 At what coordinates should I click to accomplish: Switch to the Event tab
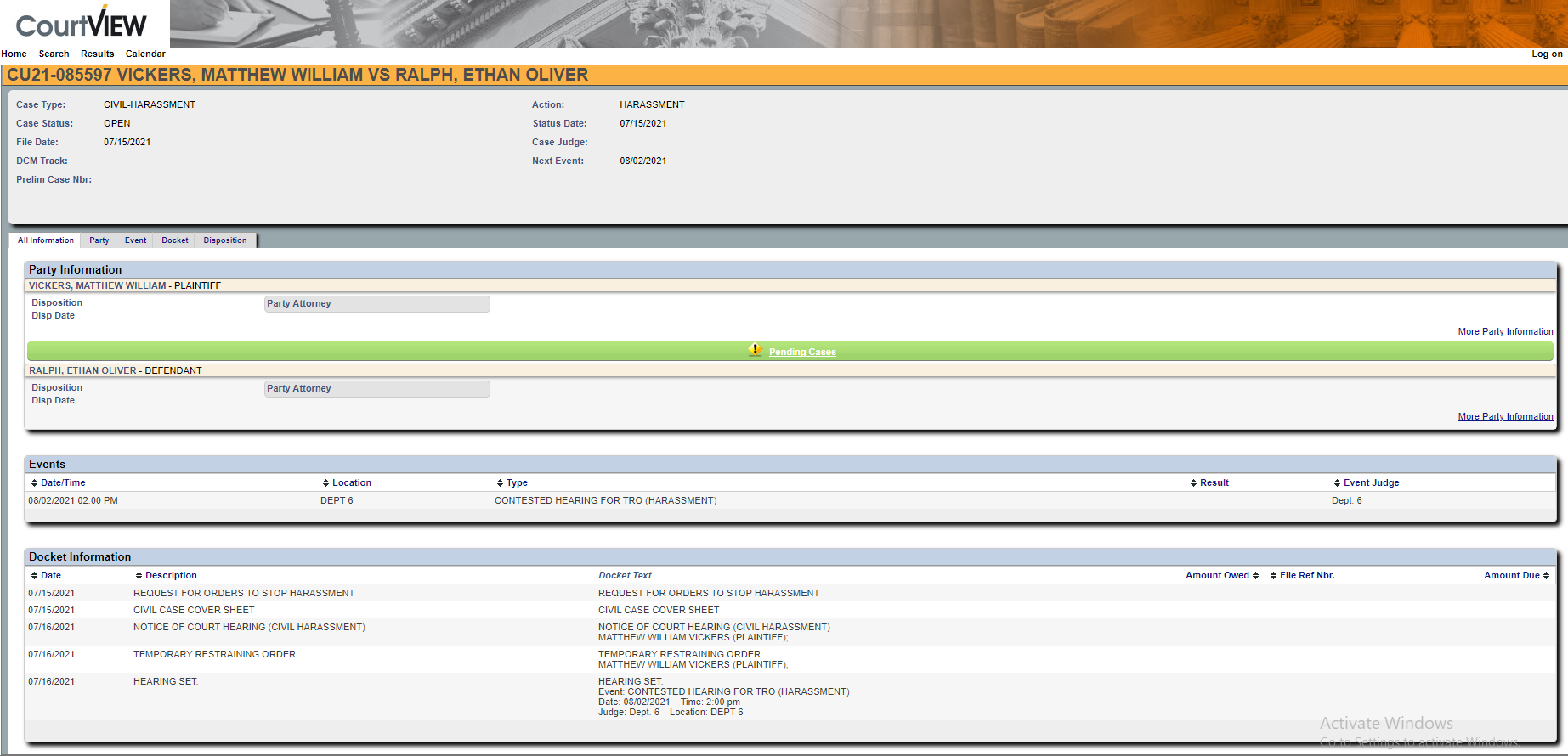[x=135, y=240]
